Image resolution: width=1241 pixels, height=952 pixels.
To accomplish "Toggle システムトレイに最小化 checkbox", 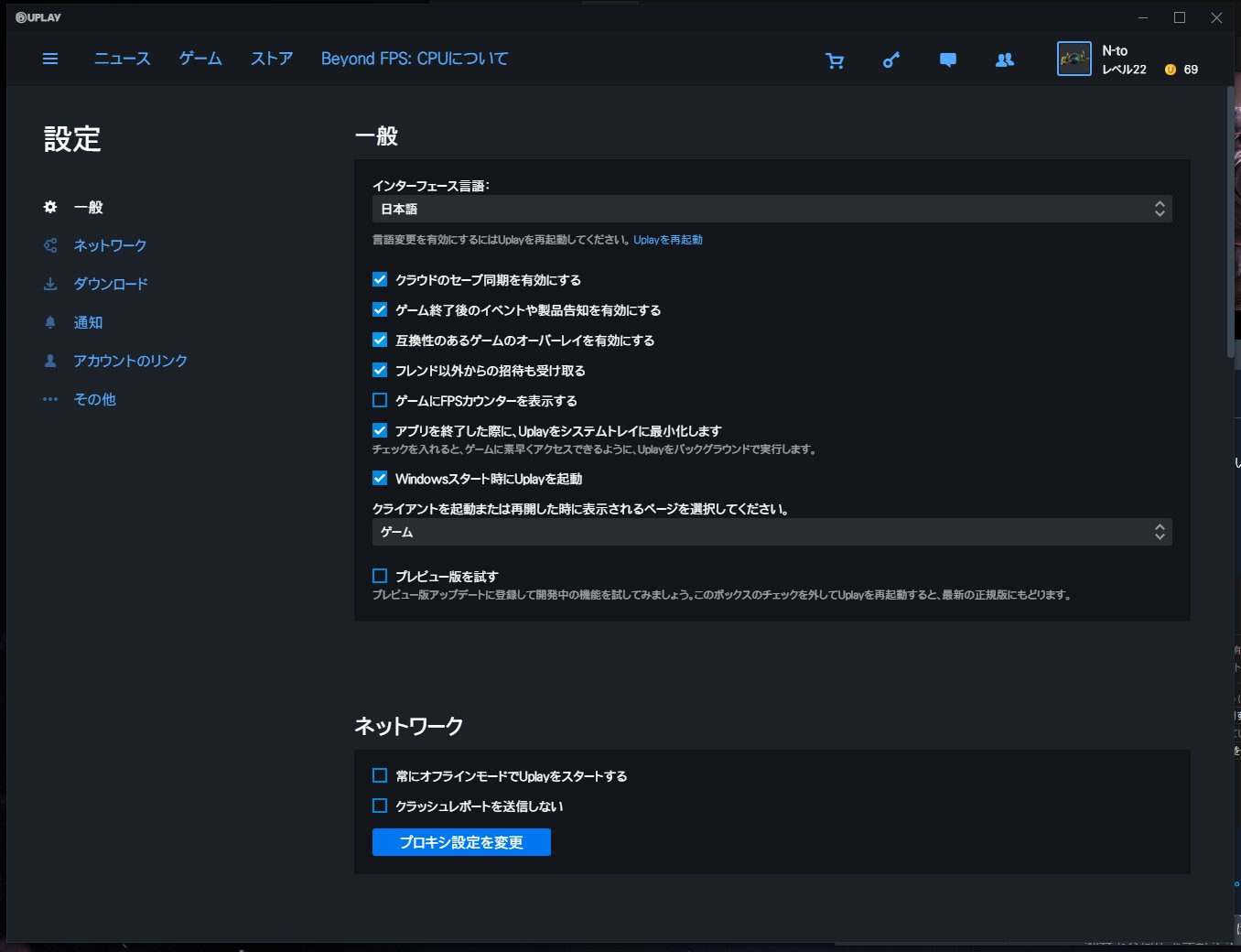I will [380, 430].
